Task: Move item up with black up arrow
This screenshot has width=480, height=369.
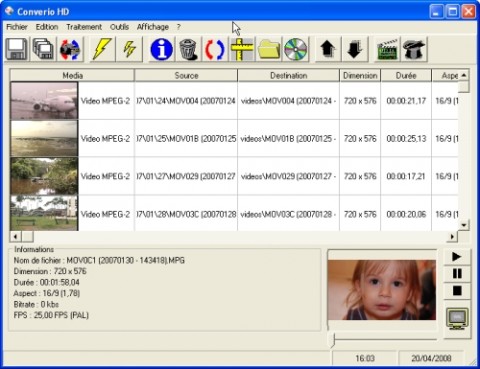Action: pyautogui.click(x=328, y=49)
